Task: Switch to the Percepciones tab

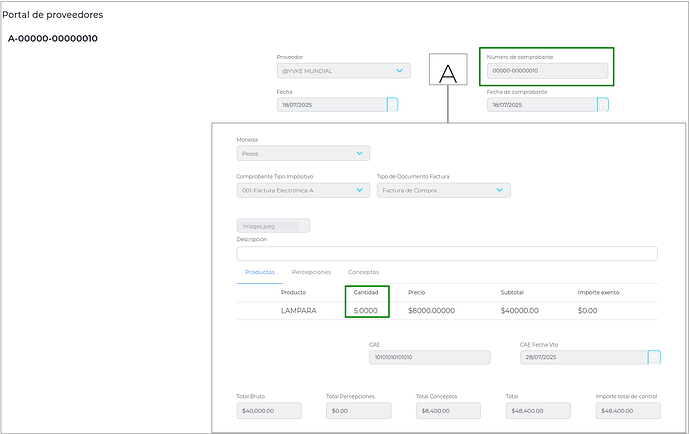Action: pos(311,272)
